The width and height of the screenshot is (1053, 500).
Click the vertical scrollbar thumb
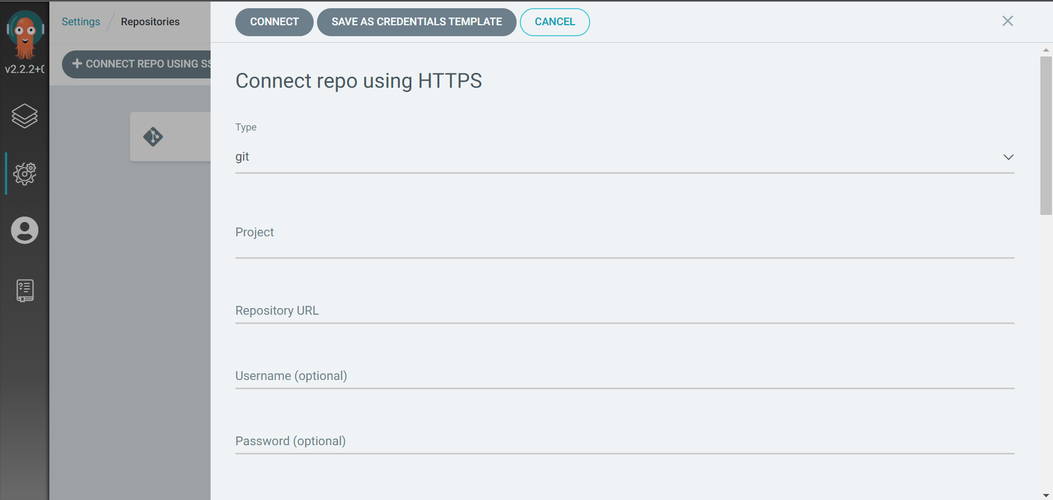1046,136
